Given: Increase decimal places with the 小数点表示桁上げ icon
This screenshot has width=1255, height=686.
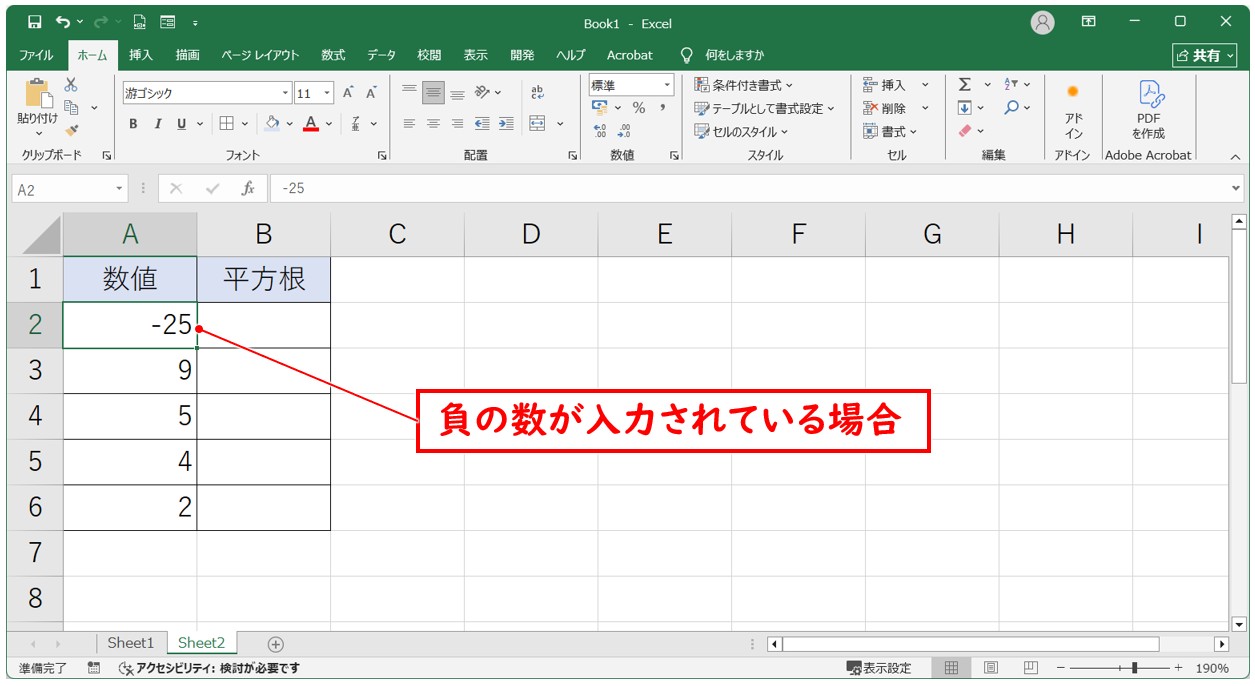Looking at the screenshot, I should [598, 129].
